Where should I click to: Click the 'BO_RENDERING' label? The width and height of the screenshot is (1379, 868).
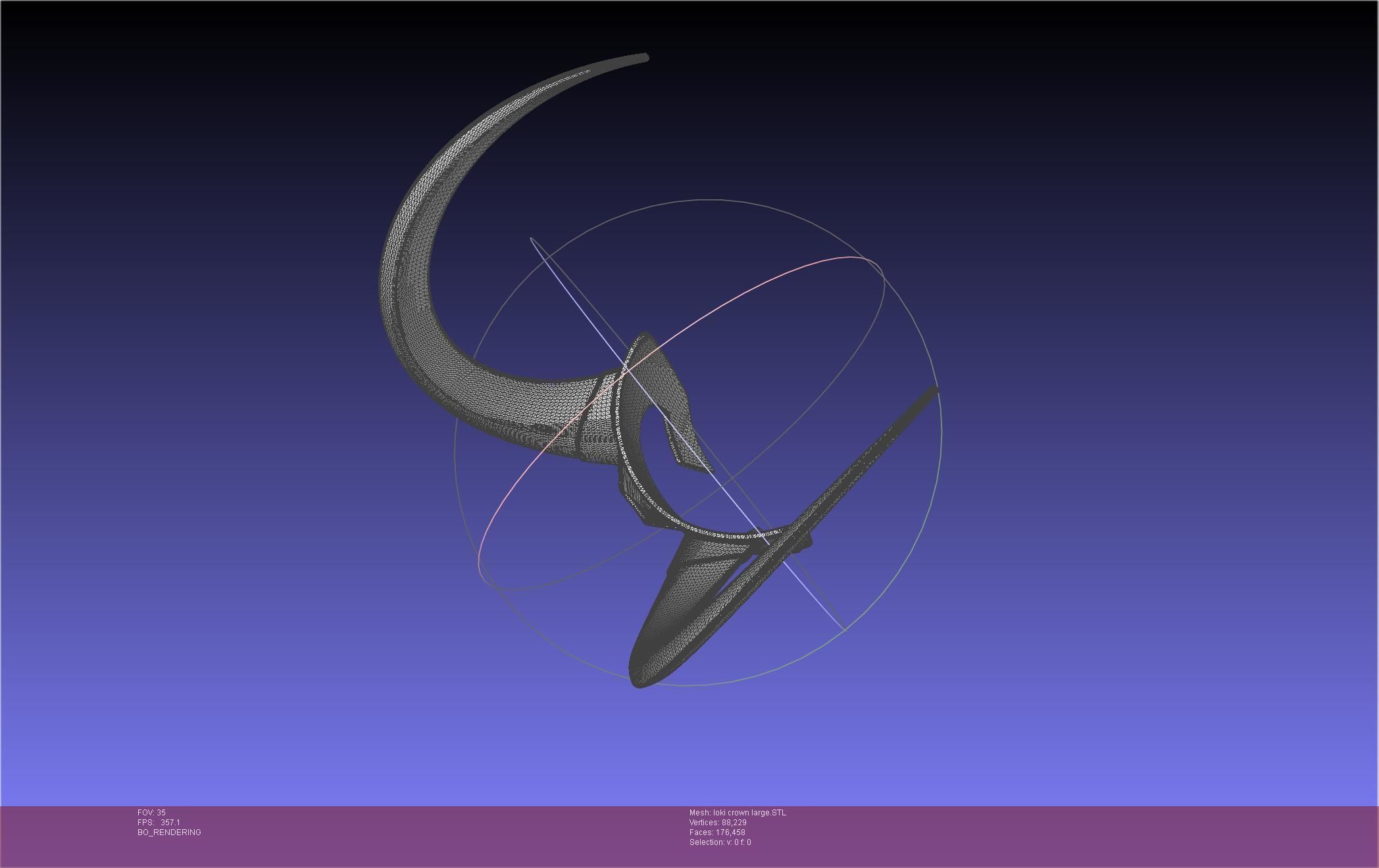[x=169, y=832]
